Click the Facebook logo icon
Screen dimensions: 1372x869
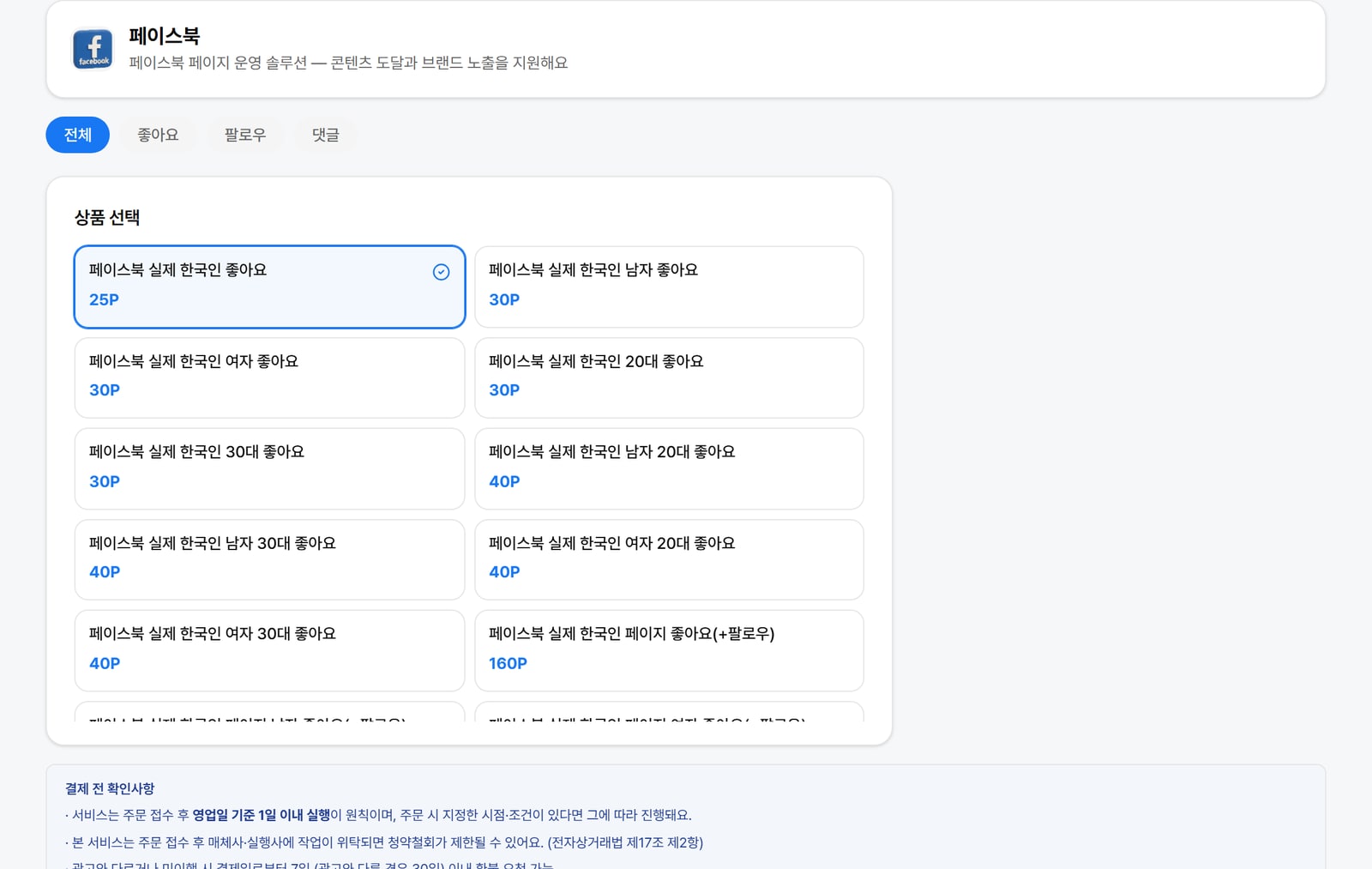93,49
